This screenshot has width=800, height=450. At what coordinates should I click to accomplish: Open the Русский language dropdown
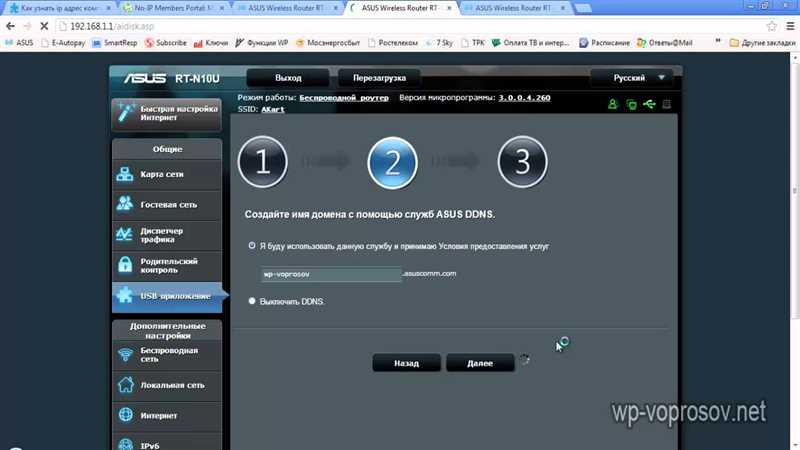coord(632,78)
